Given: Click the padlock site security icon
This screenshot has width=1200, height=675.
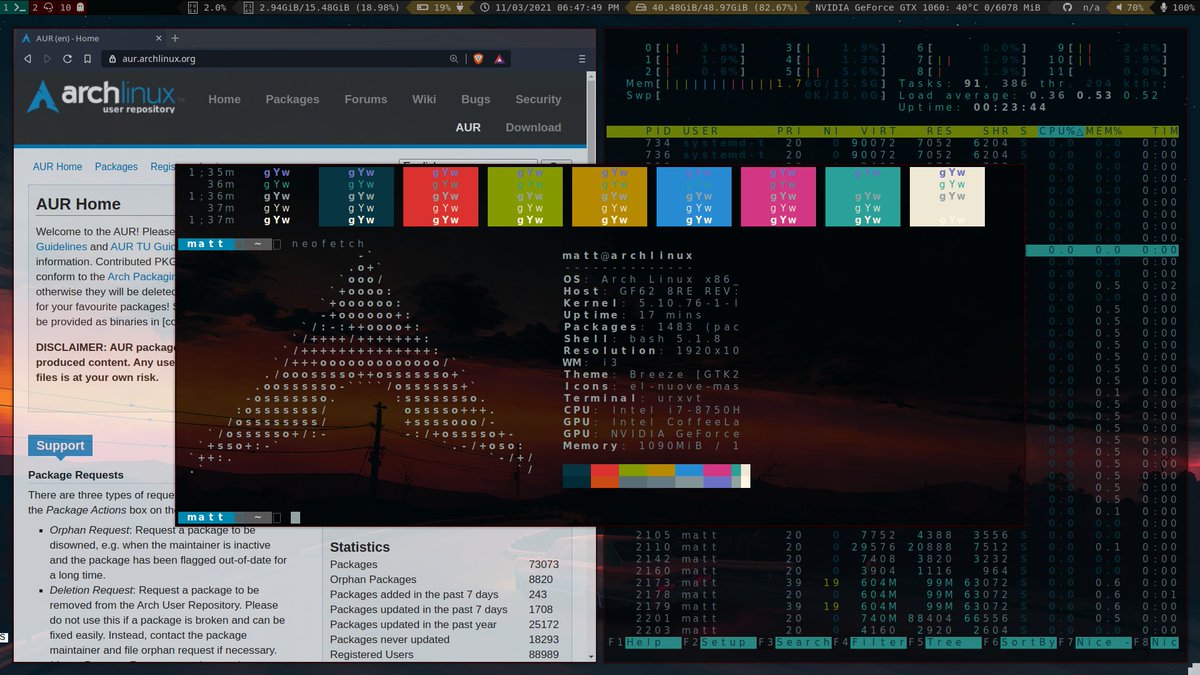Looking at the screenshot, I should coord(112,59).
